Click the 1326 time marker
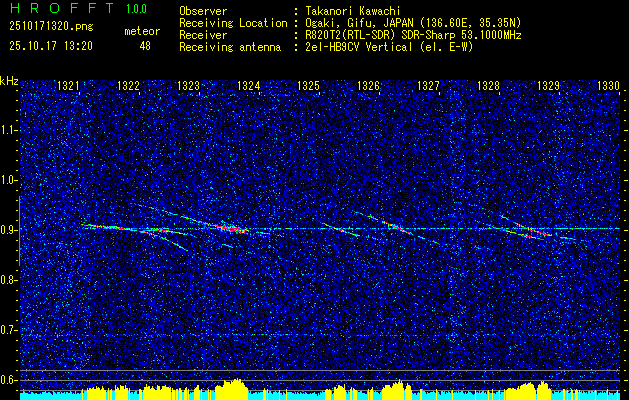The height and width of the screenshot is (400, 629). (368, 85)
